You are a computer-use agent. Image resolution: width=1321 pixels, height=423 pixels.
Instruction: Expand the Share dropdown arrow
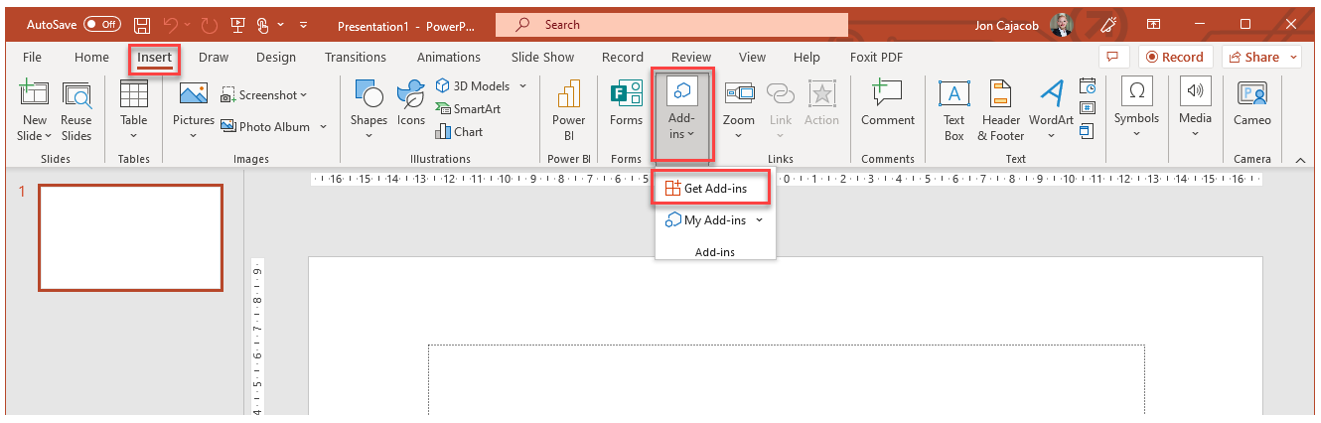click(x=1293, y=57)
